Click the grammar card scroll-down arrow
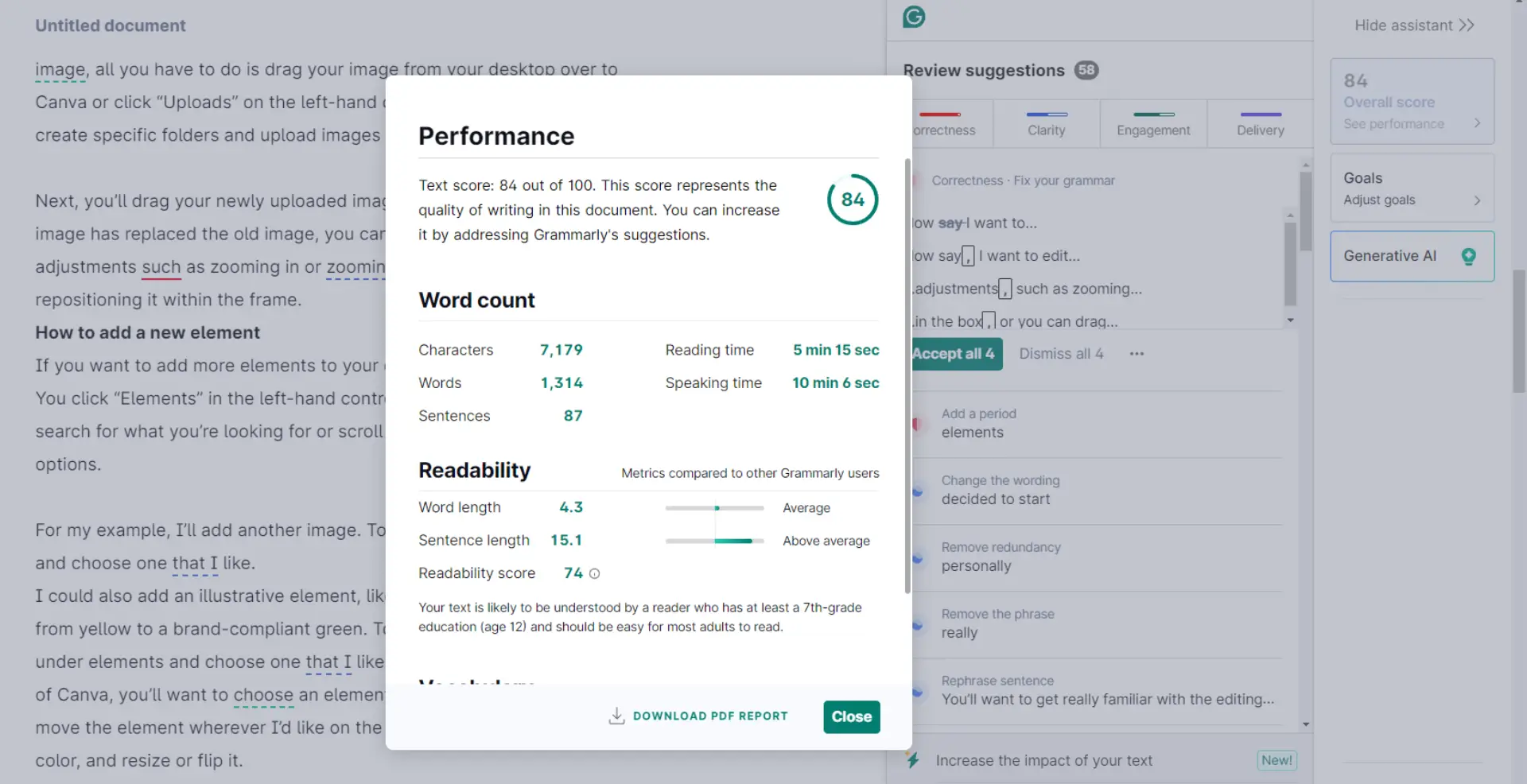The image size is (1527, 784). coord(1290,320)
